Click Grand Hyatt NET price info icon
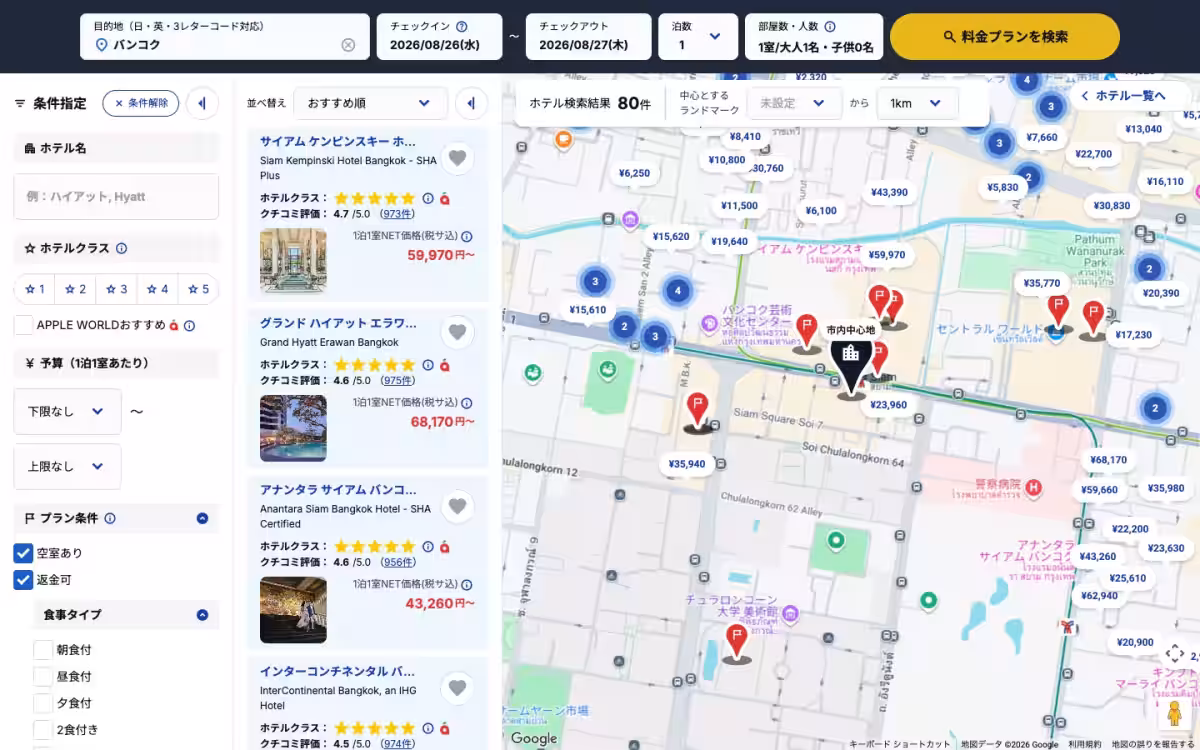The height and width of the screenshot is (750, 1200). [x=467, y=403]
